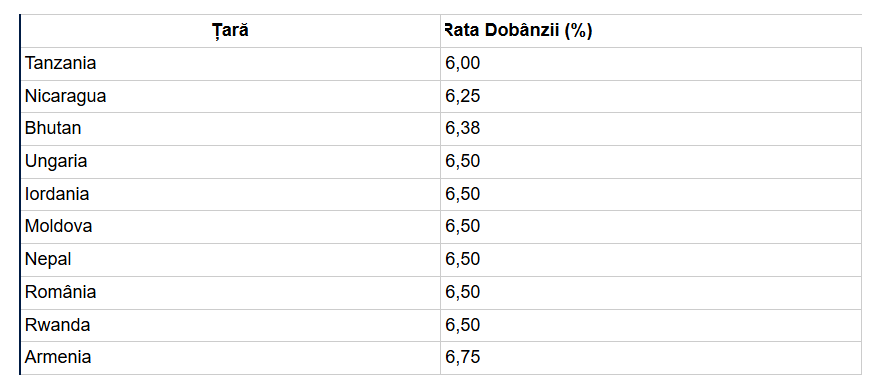This screenshot has height=385, width=869.
Task: Click the Moldova cell
Action: tap(231, 227)
